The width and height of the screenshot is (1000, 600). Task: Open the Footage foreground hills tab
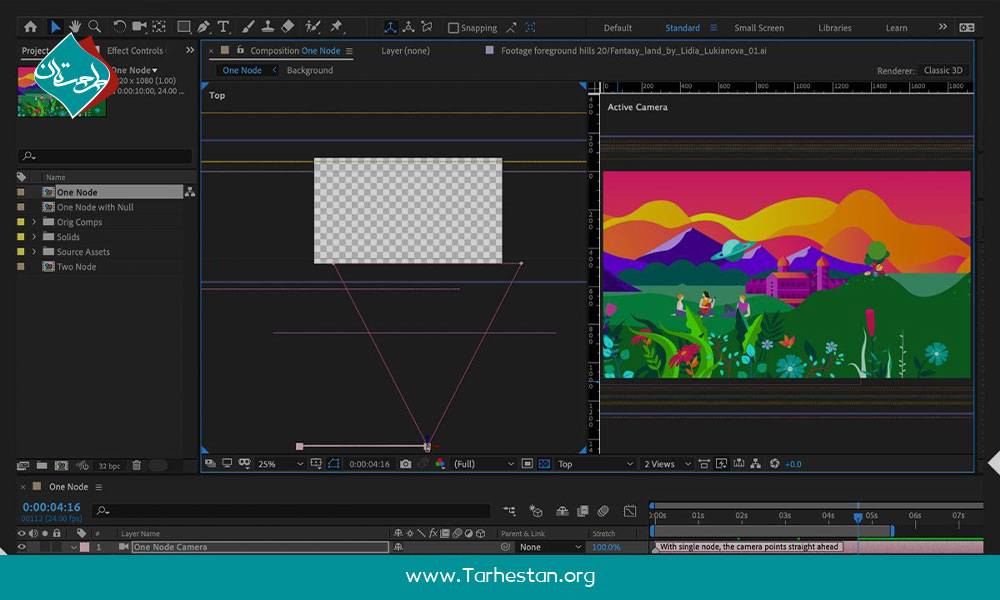(633, 50)
